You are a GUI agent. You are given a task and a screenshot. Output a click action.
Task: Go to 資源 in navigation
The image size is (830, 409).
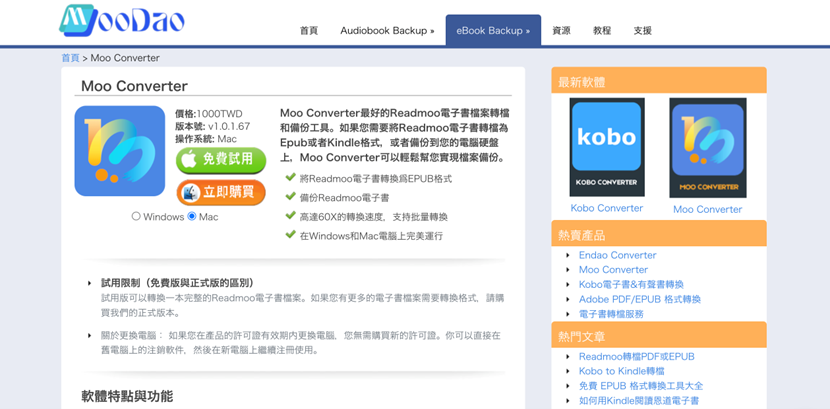tap(561, 31)
